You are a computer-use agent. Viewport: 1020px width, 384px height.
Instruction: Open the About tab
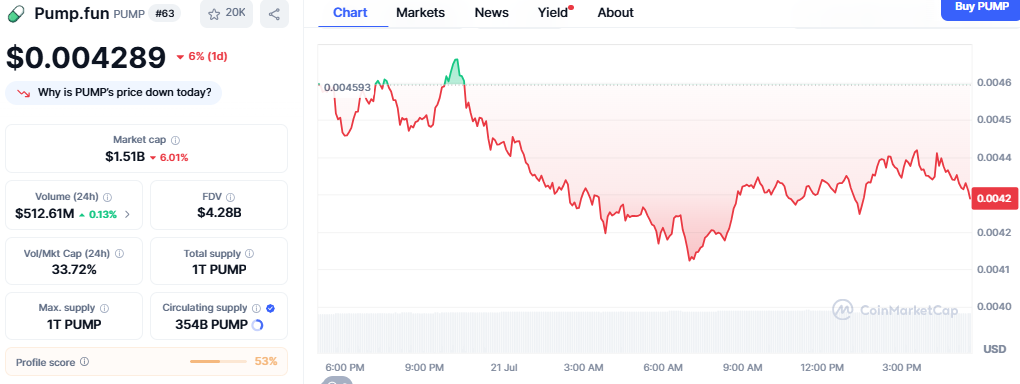coord(615,12)
